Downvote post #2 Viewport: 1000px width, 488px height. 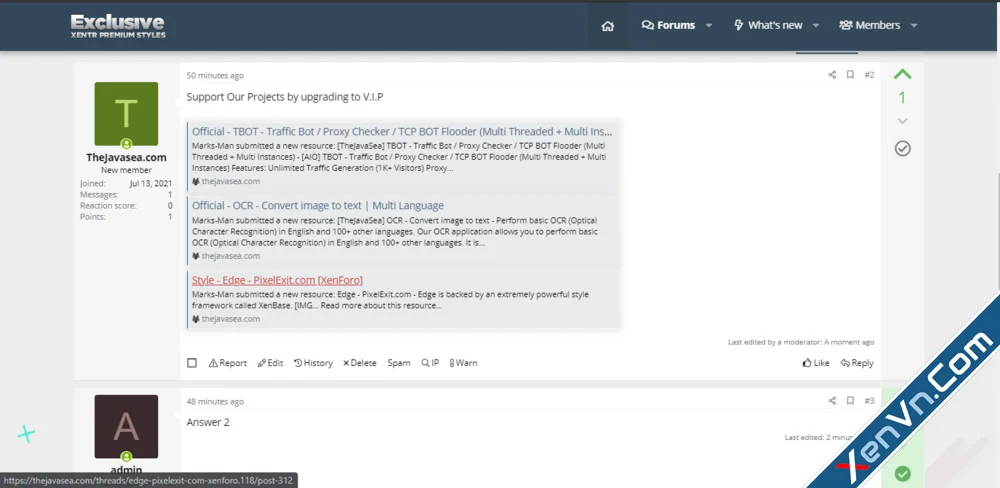point(902,121)
